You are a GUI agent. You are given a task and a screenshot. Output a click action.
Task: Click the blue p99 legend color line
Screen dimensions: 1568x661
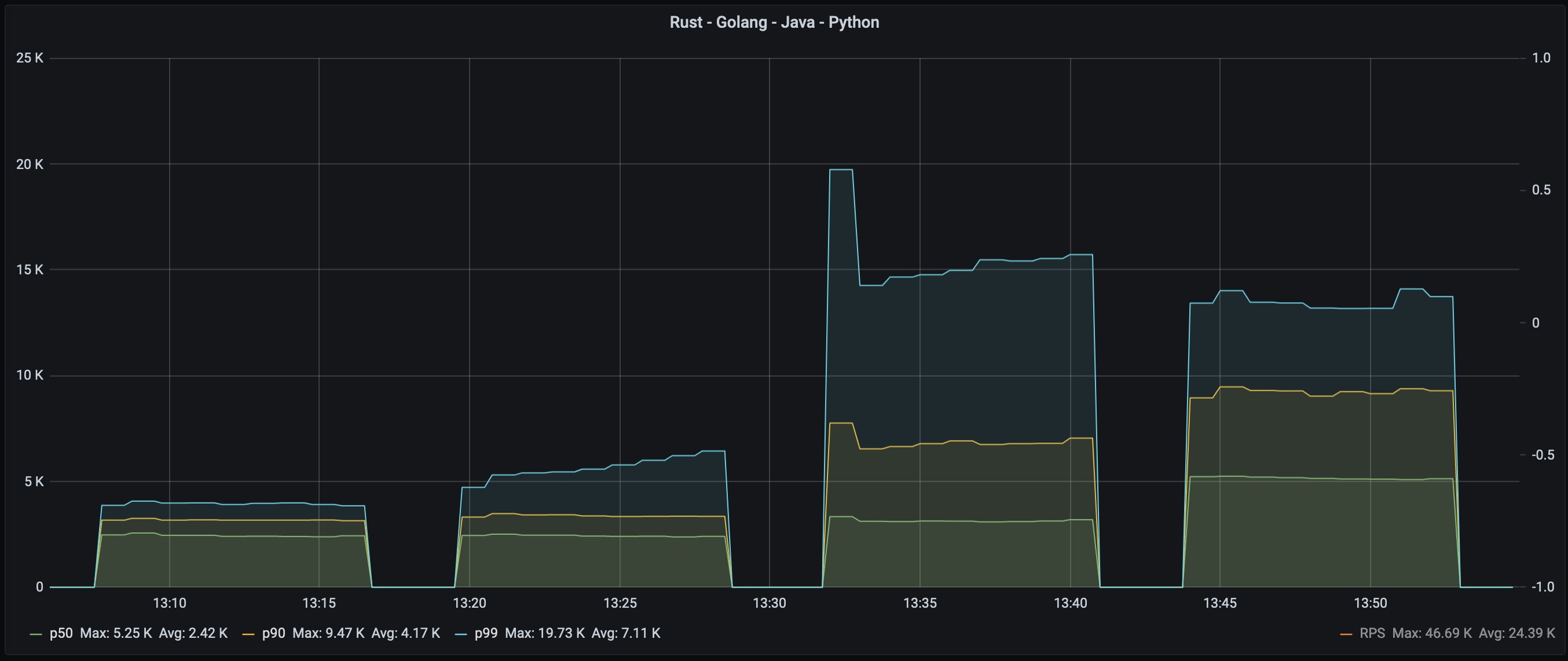pos(461,634)
